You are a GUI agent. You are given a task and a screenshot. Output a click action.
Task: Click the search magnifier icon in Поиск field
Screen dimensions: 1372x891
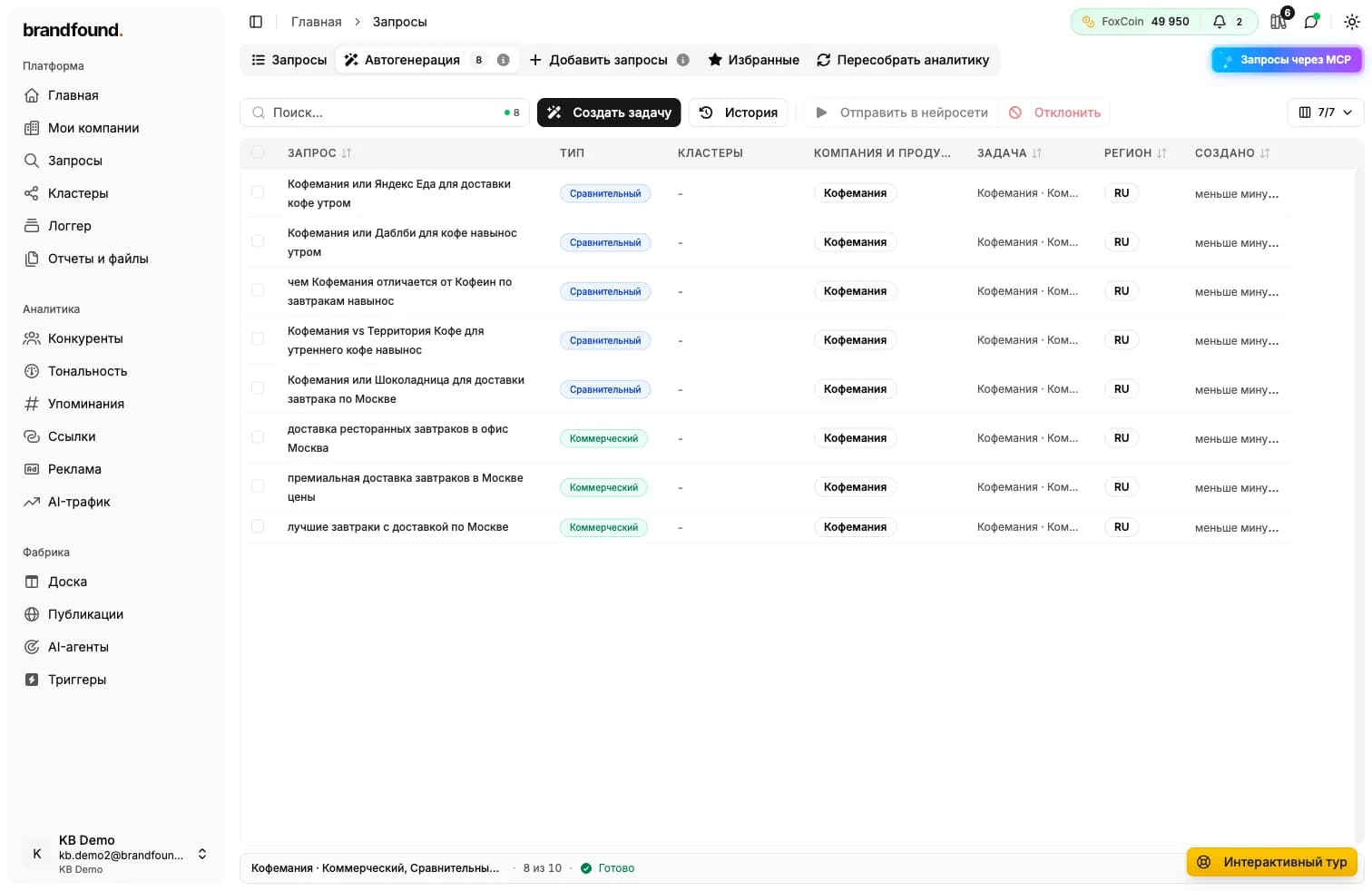click(259, 113)
